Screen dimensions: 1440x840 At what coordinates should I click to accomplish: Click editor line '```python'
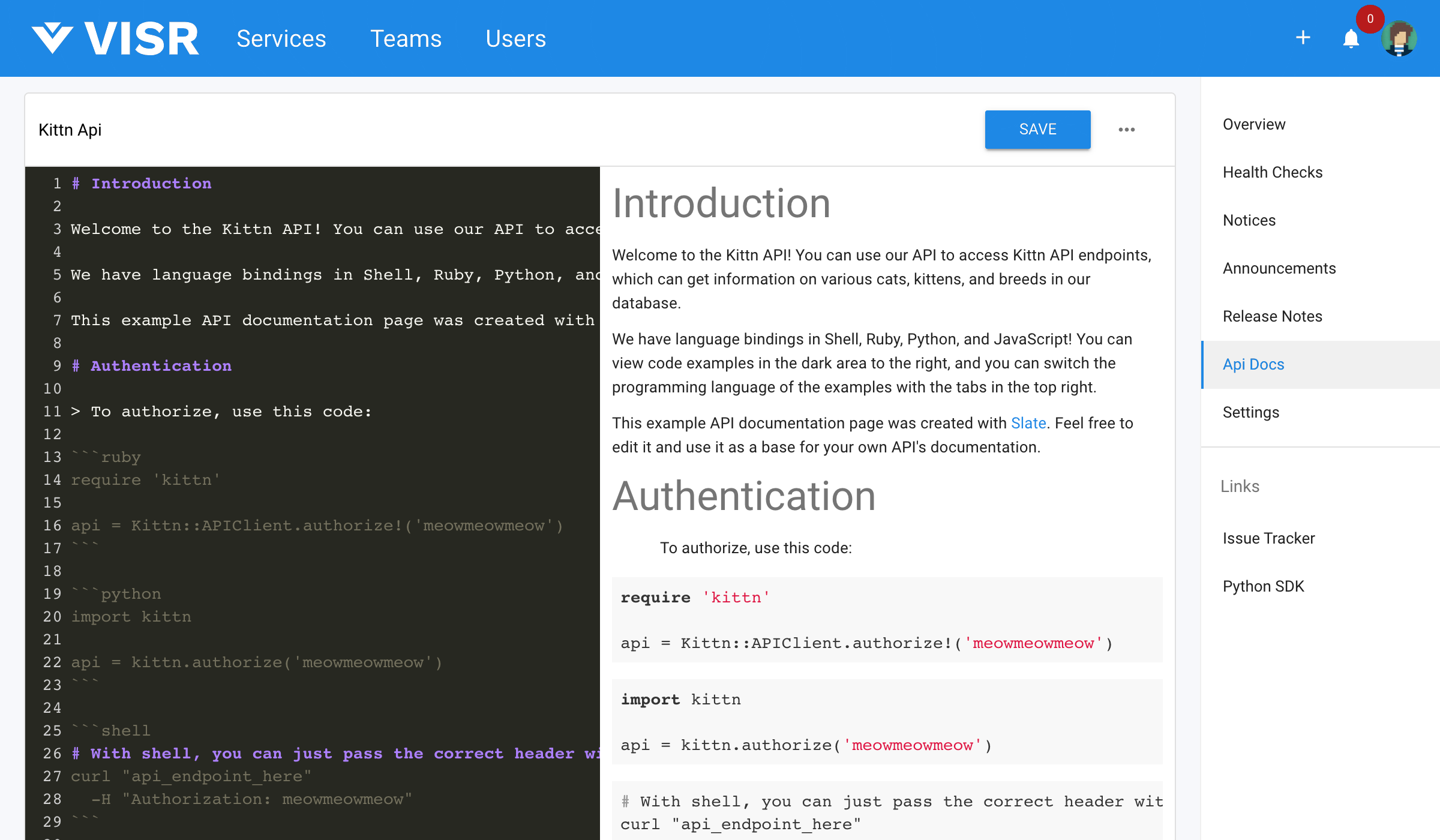tap(116, 594)
